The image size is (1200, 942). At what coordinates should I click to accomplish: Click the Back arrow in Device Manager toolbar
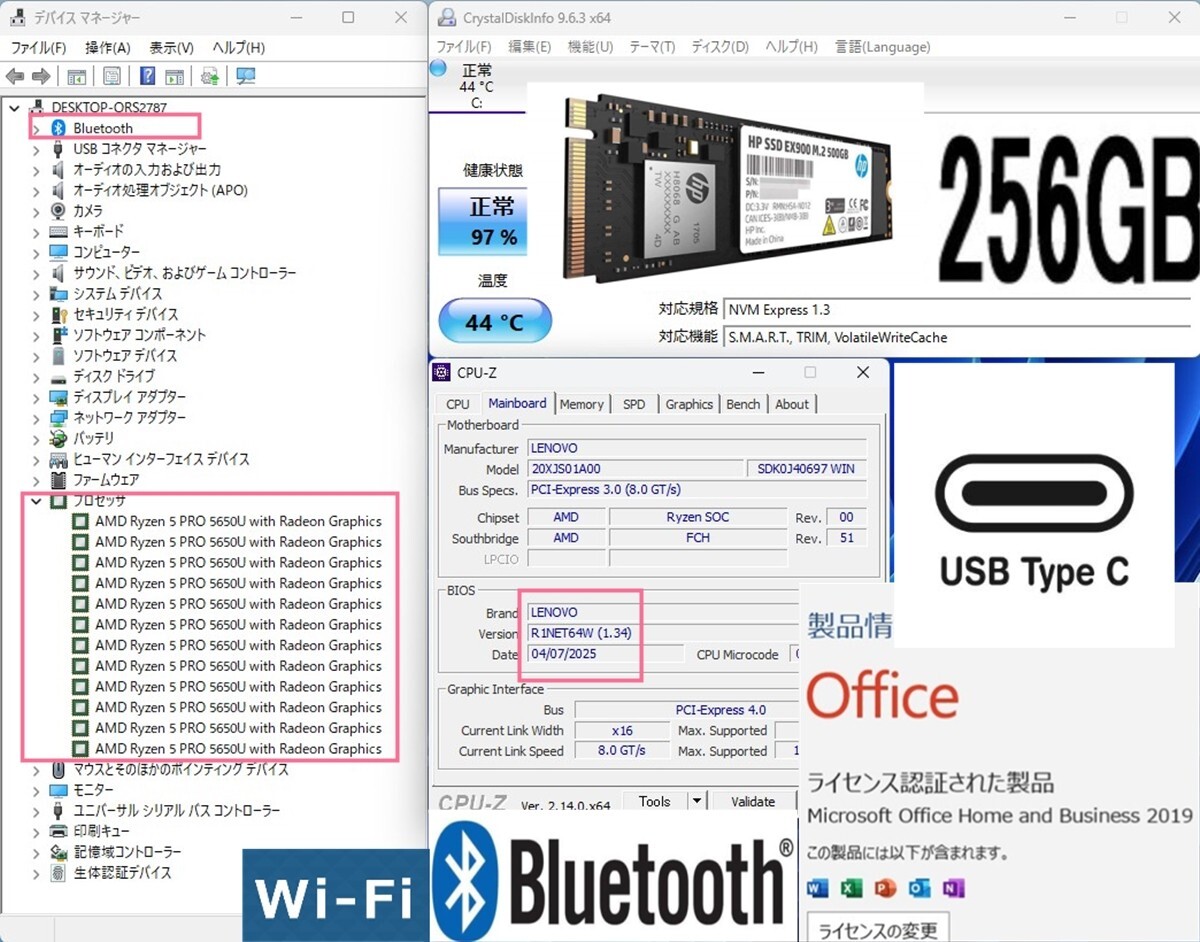point(15,77)
